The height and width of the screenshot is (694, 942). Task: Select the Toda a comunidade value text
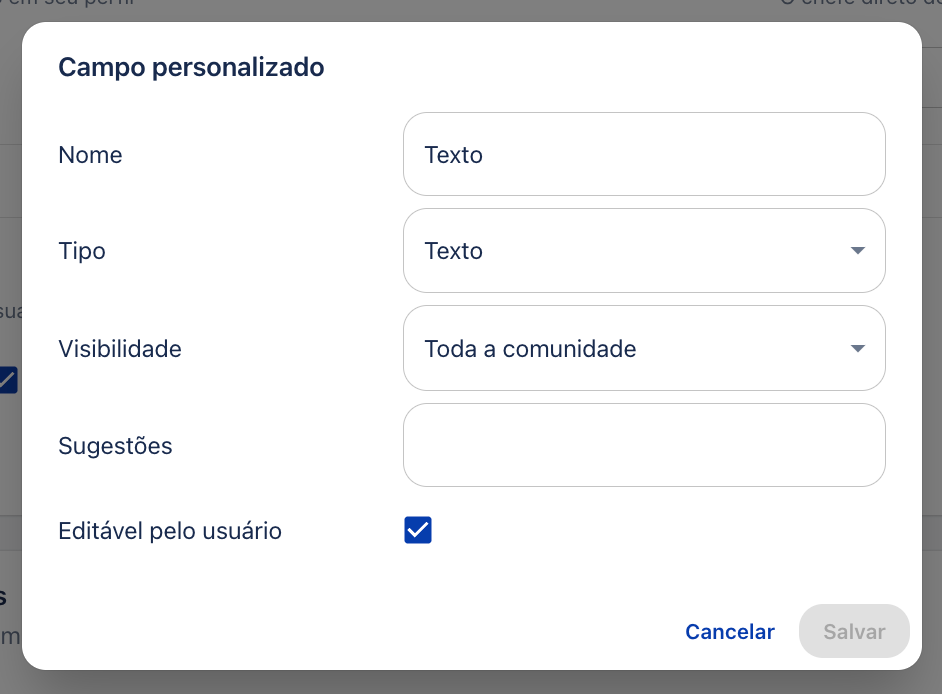(x=530, y=349)
